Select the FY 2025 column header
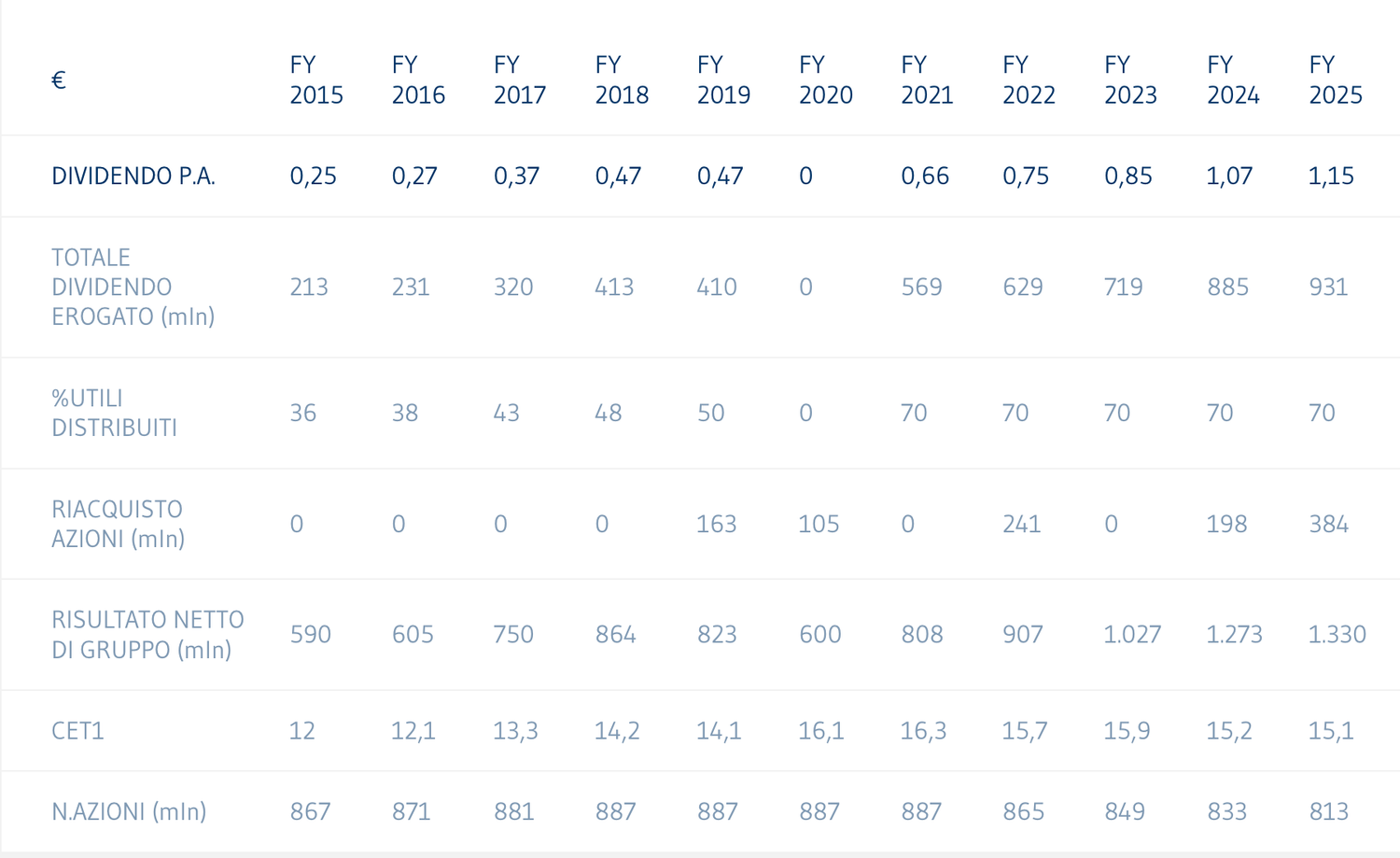Screen dimensions: 1400x858 point(1336,79)
